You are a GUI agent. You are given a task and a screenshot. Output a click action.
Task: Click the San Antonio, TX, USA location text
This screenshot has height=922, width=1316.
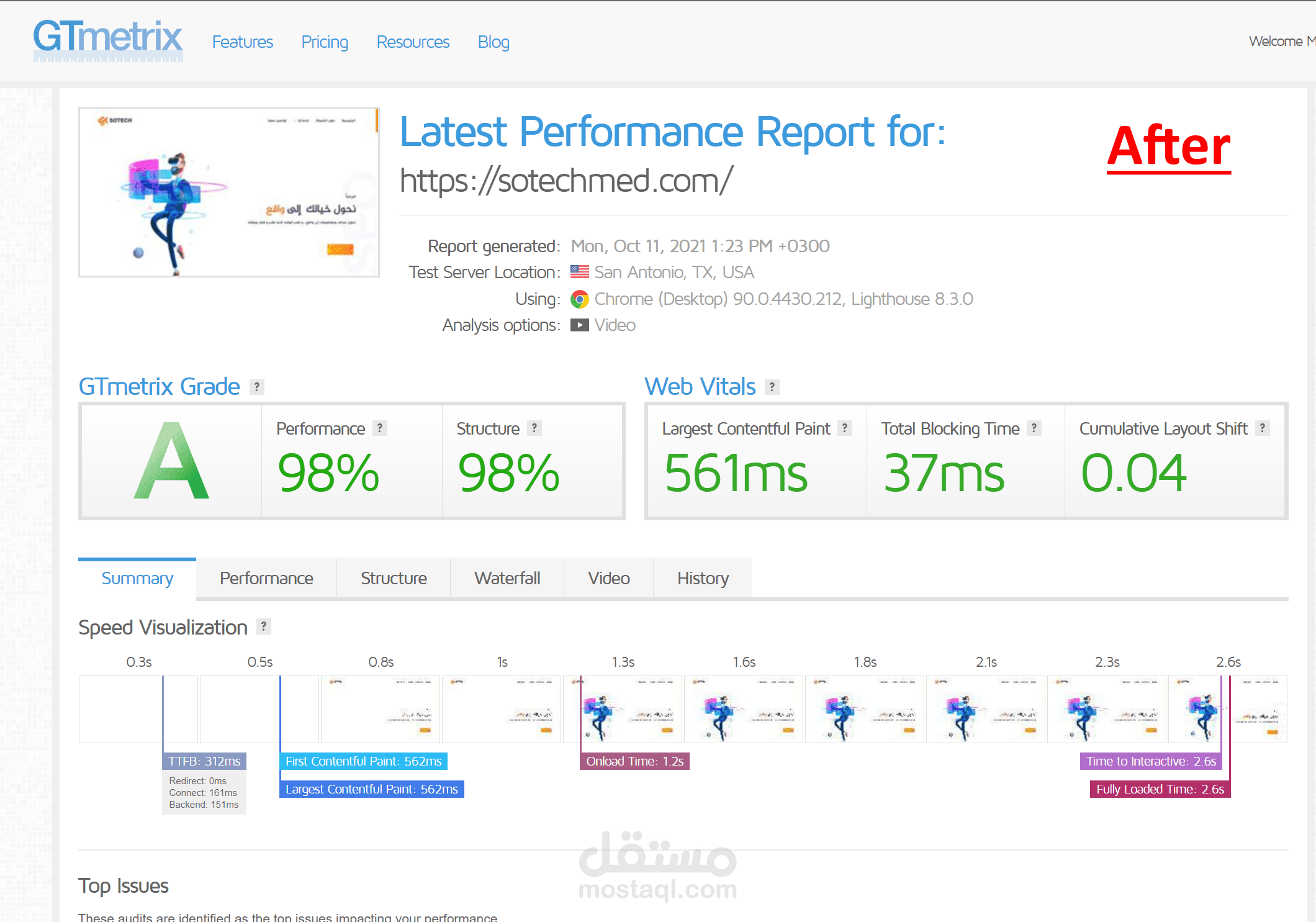pyautogui.click(x=674, y=273)
